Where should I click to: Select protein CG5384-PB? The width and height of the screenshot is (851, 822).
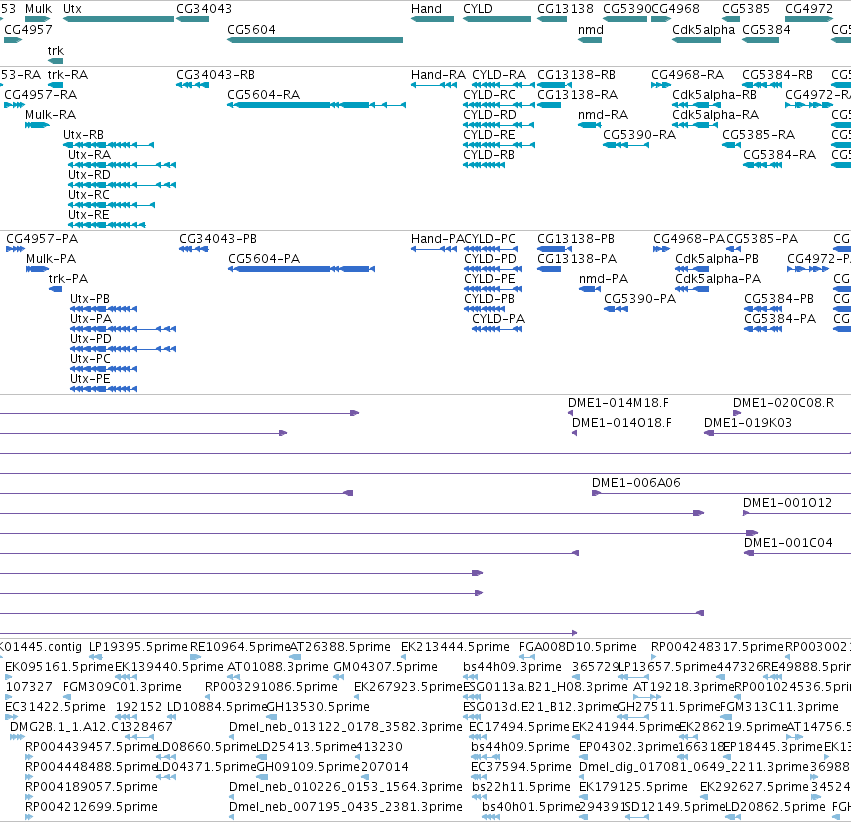pyautogui.click(x=763, y=309)
